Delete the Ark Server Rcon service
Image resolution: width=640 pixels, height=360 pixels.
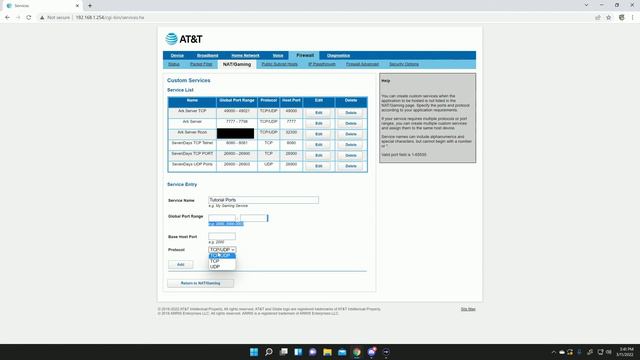coord(351,134)
